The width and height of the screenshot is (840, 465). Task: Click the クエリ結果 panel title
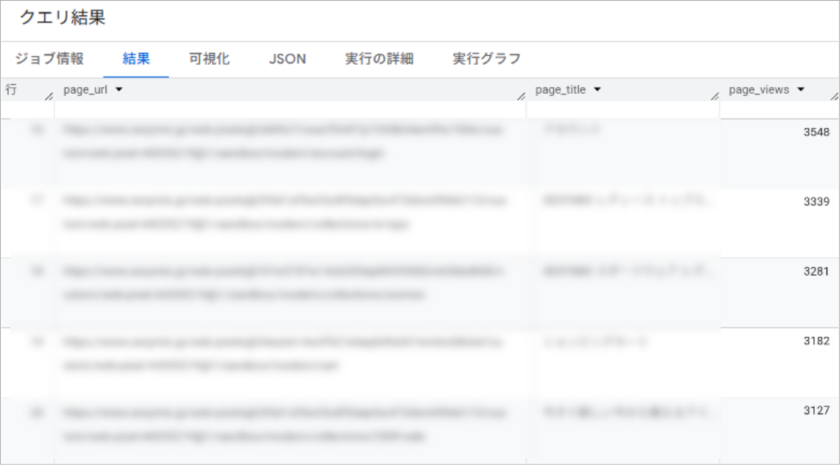click(x=62, y=18)
